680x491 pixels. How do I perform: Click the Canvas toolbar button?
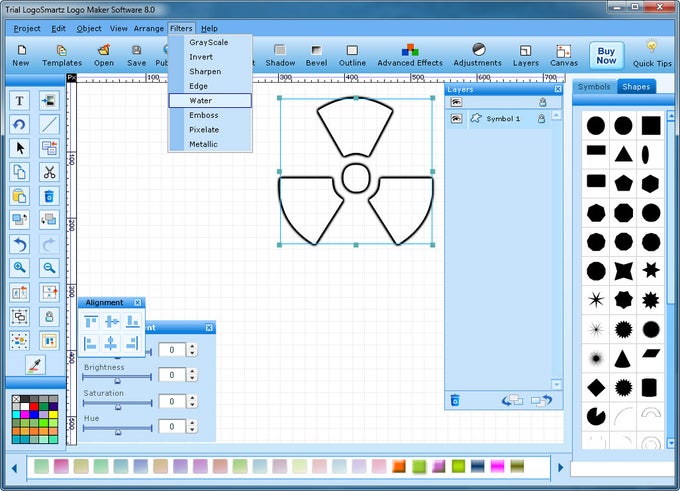coord(564,56)
